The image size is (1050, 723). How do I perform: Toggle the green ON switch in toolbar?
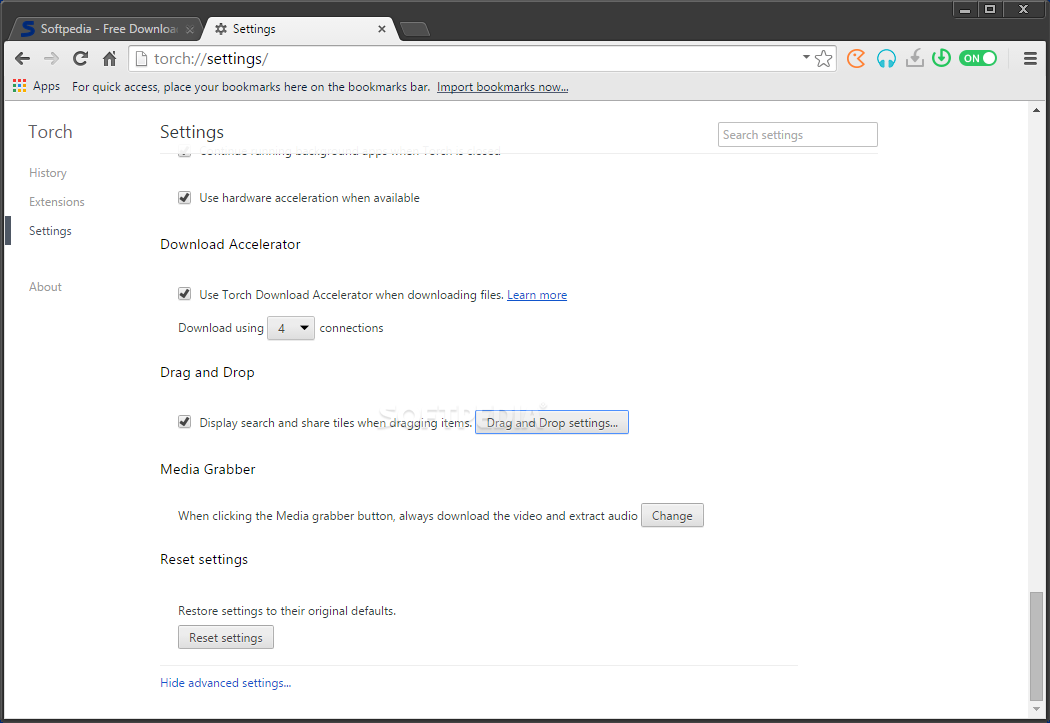click(x=978, y=58)
